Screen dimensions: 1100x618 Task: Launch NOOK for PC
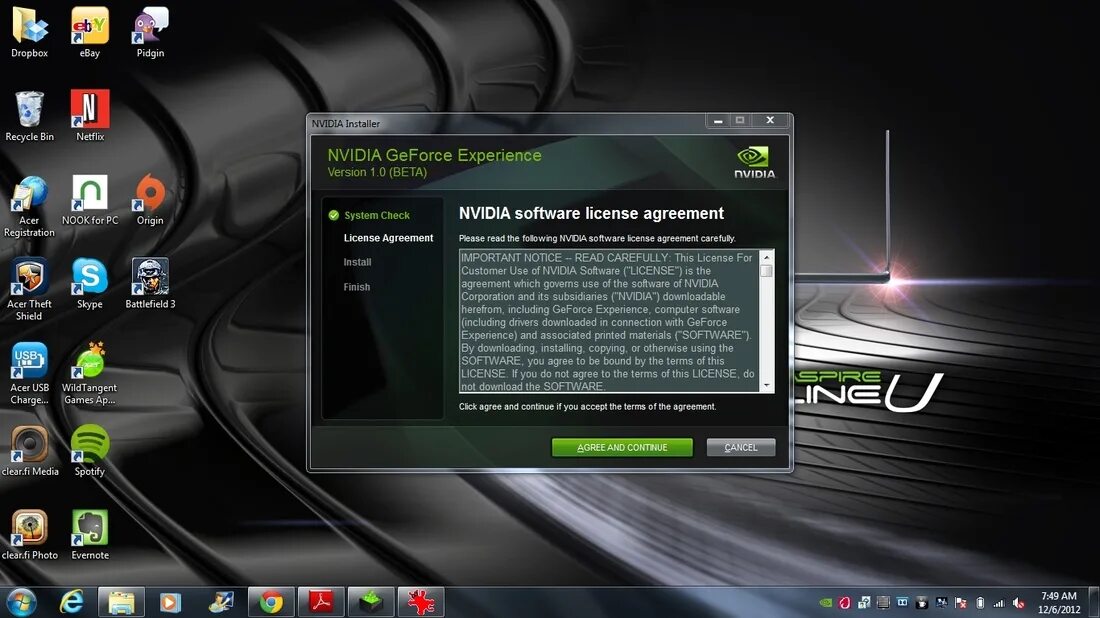[90, 201]
